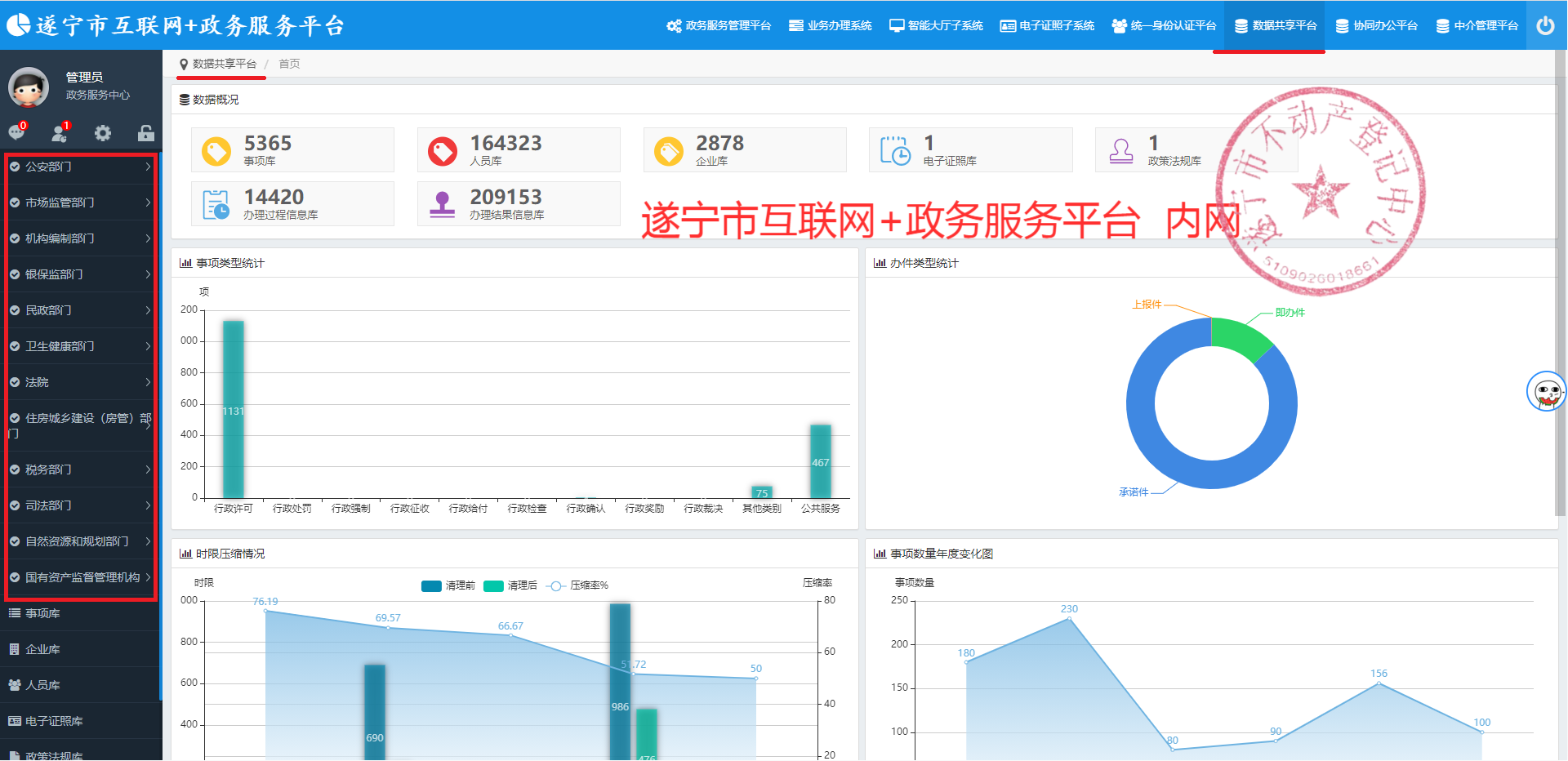Expand the 税务部门 sidebar item
The image size is (1568, 761).
point(80,470)
